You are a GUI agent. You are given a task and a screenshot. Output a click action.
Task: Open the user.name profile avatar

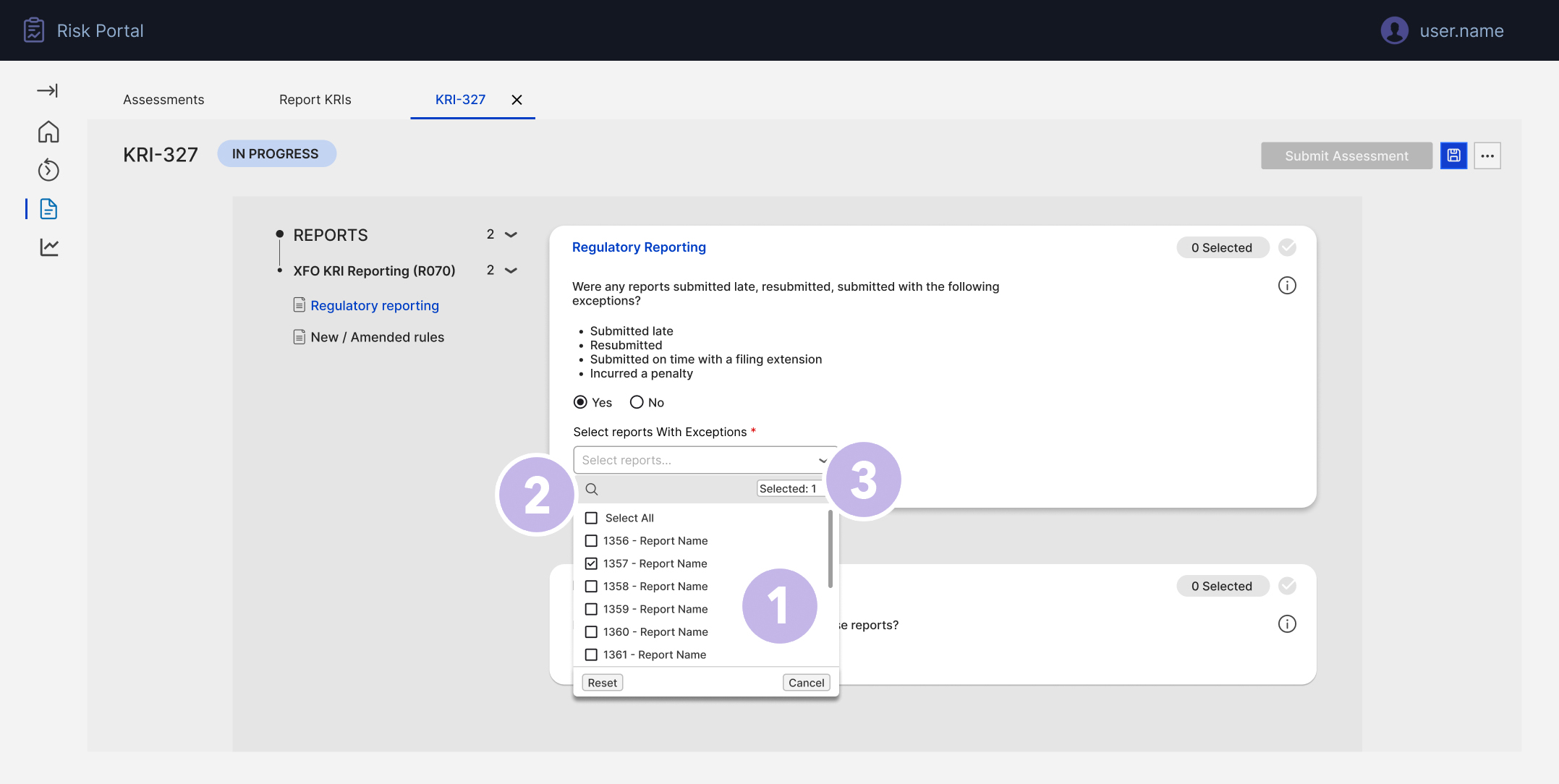pos(1394,30)
